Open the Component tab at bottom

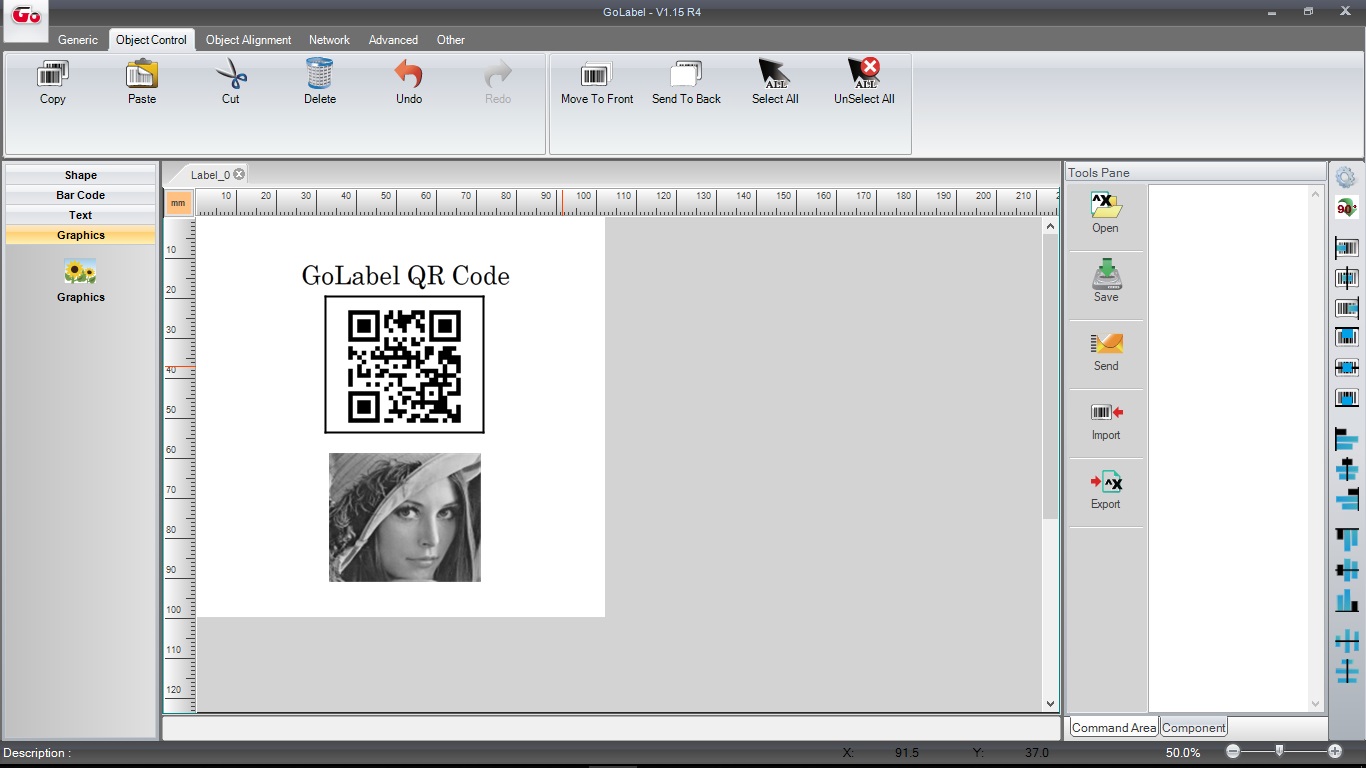pos(1193,728)
